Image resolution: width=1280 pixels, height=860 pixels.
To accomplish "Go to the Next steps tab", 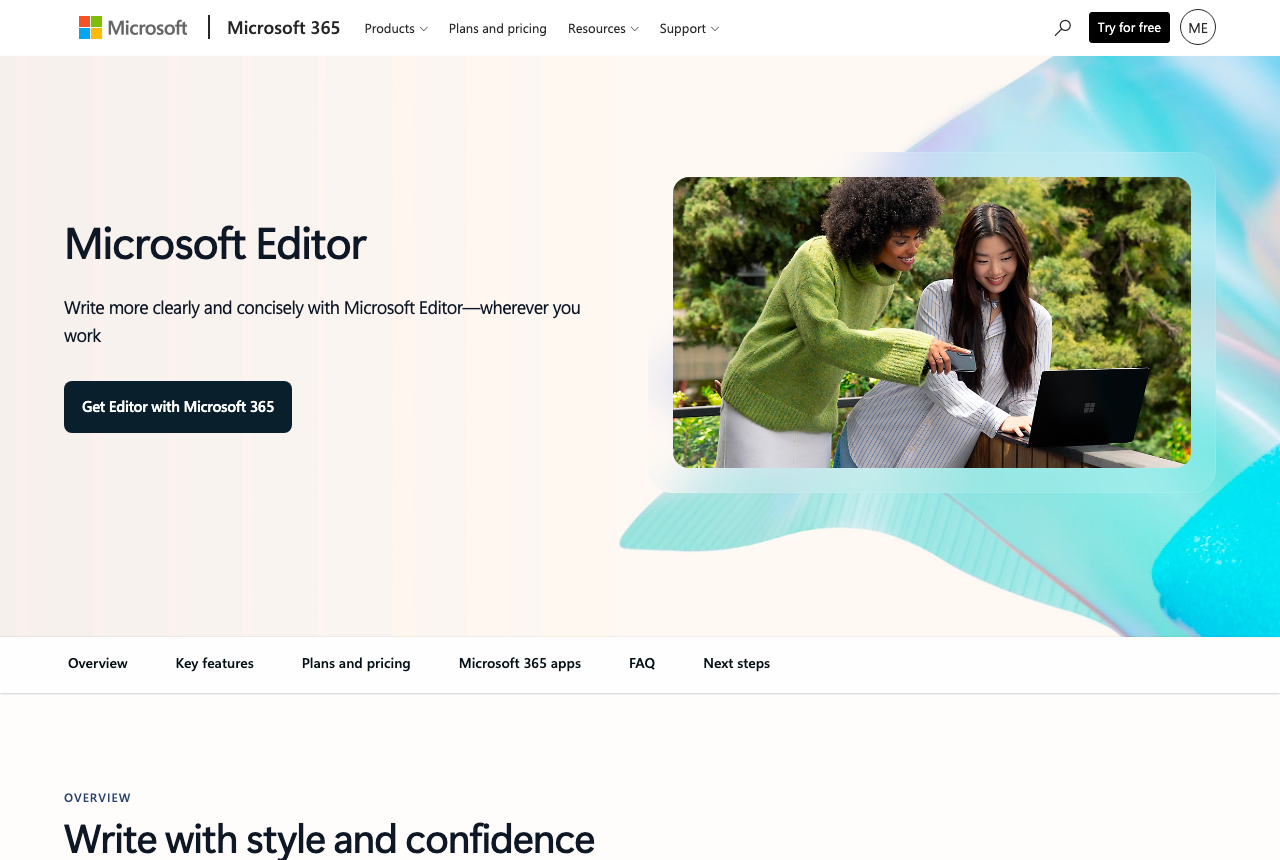I will 737,663.
